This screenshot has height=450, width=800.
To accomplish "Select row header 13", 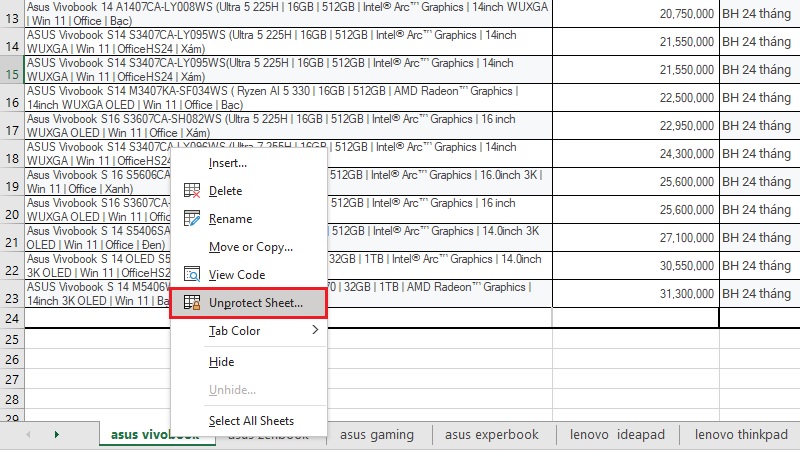I will (x=12, y=14).
